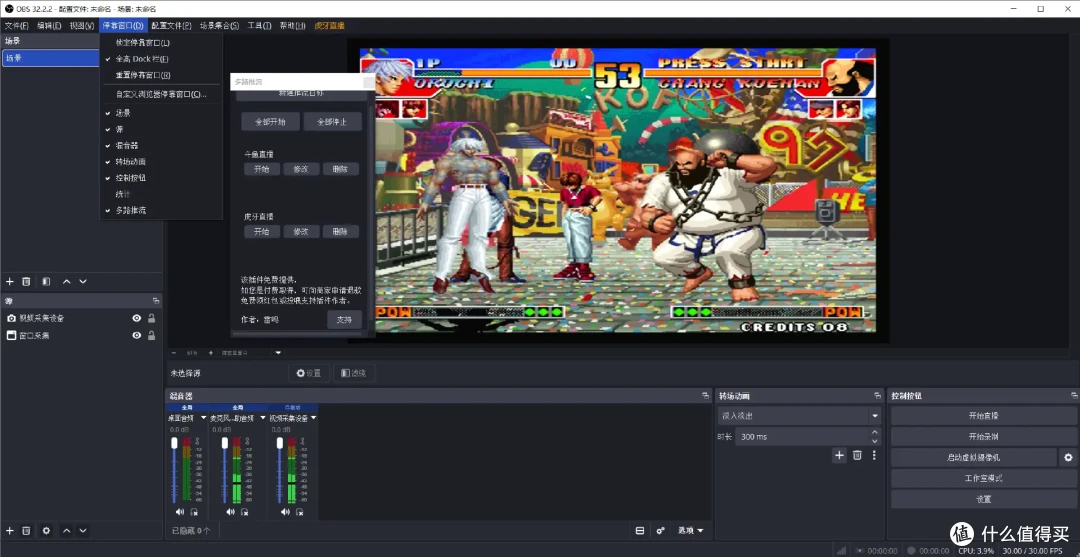1080x557 pixels.
Task: Move scene down arrow in 场景 panel
Action: click(x=83, y=282)
